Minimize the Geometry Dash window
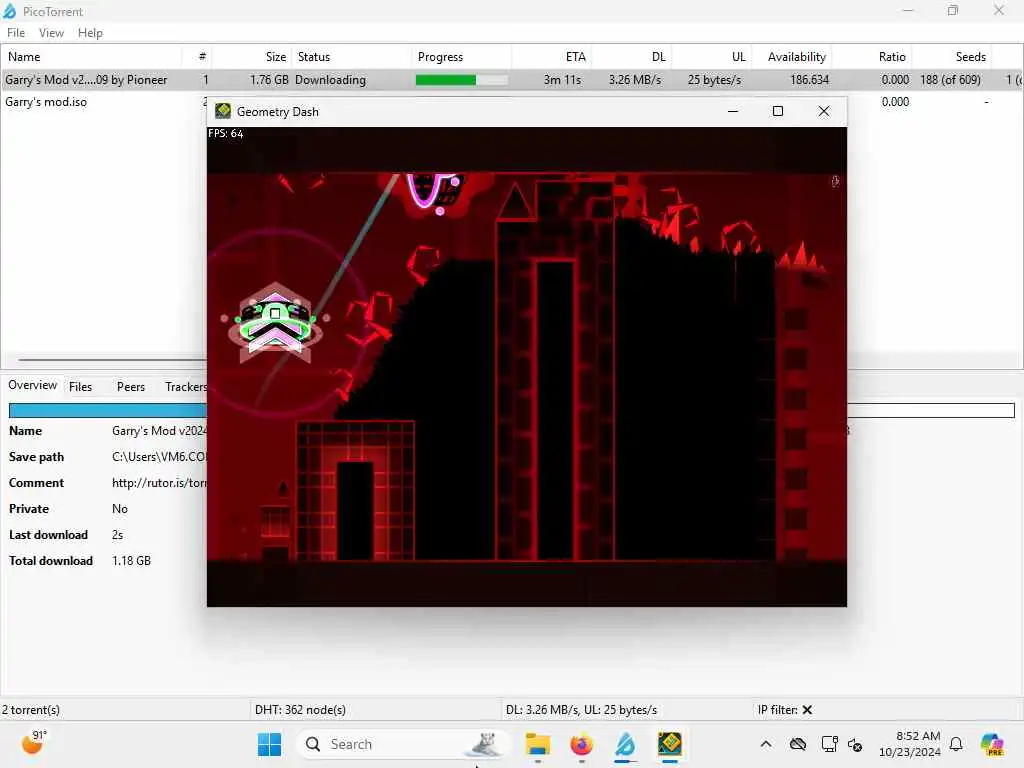The width and height of the screenshot is (1024, 768). pyautogui.click(x=733, y=112)
